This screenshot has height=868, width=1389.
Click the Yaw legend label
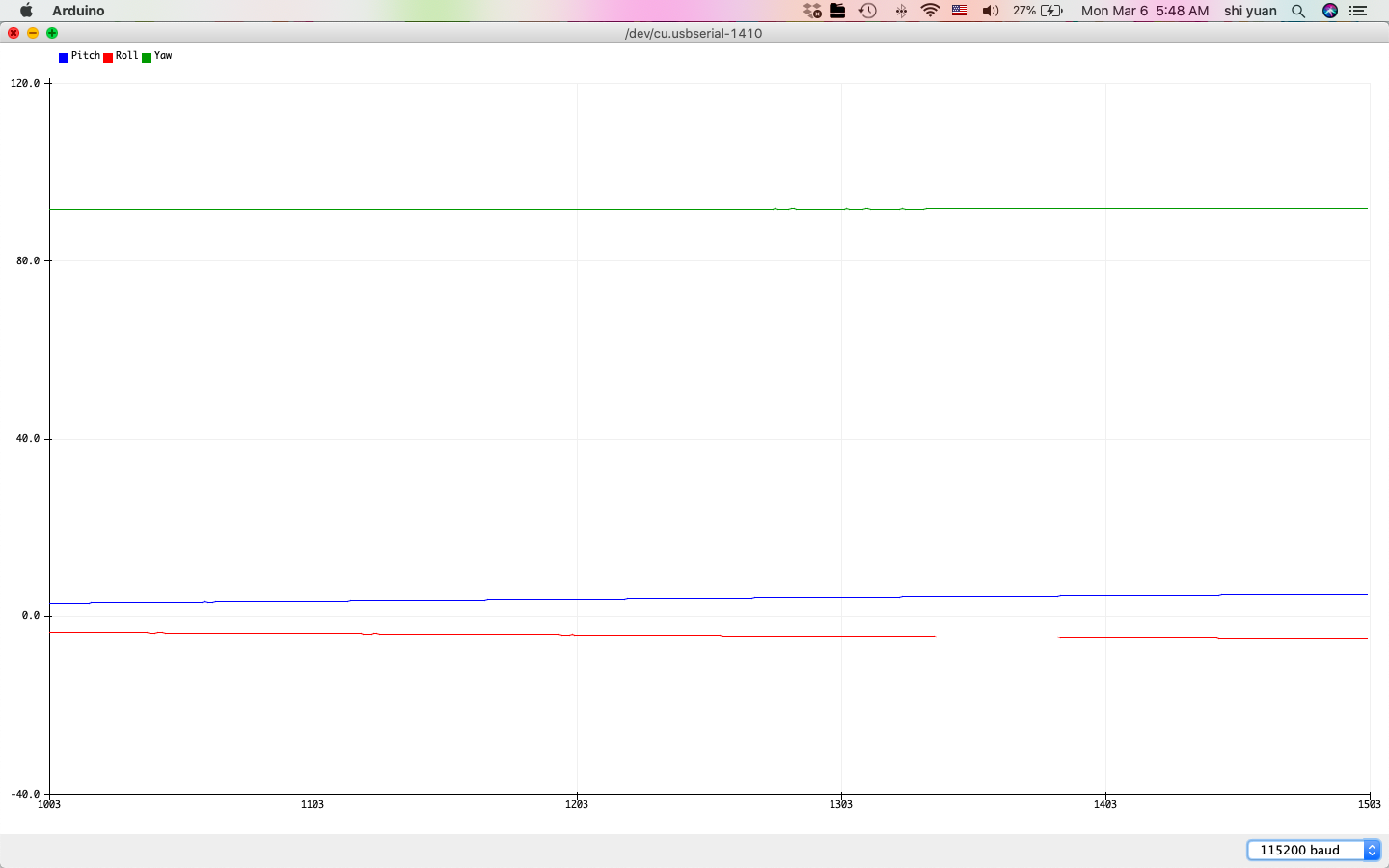163,56
